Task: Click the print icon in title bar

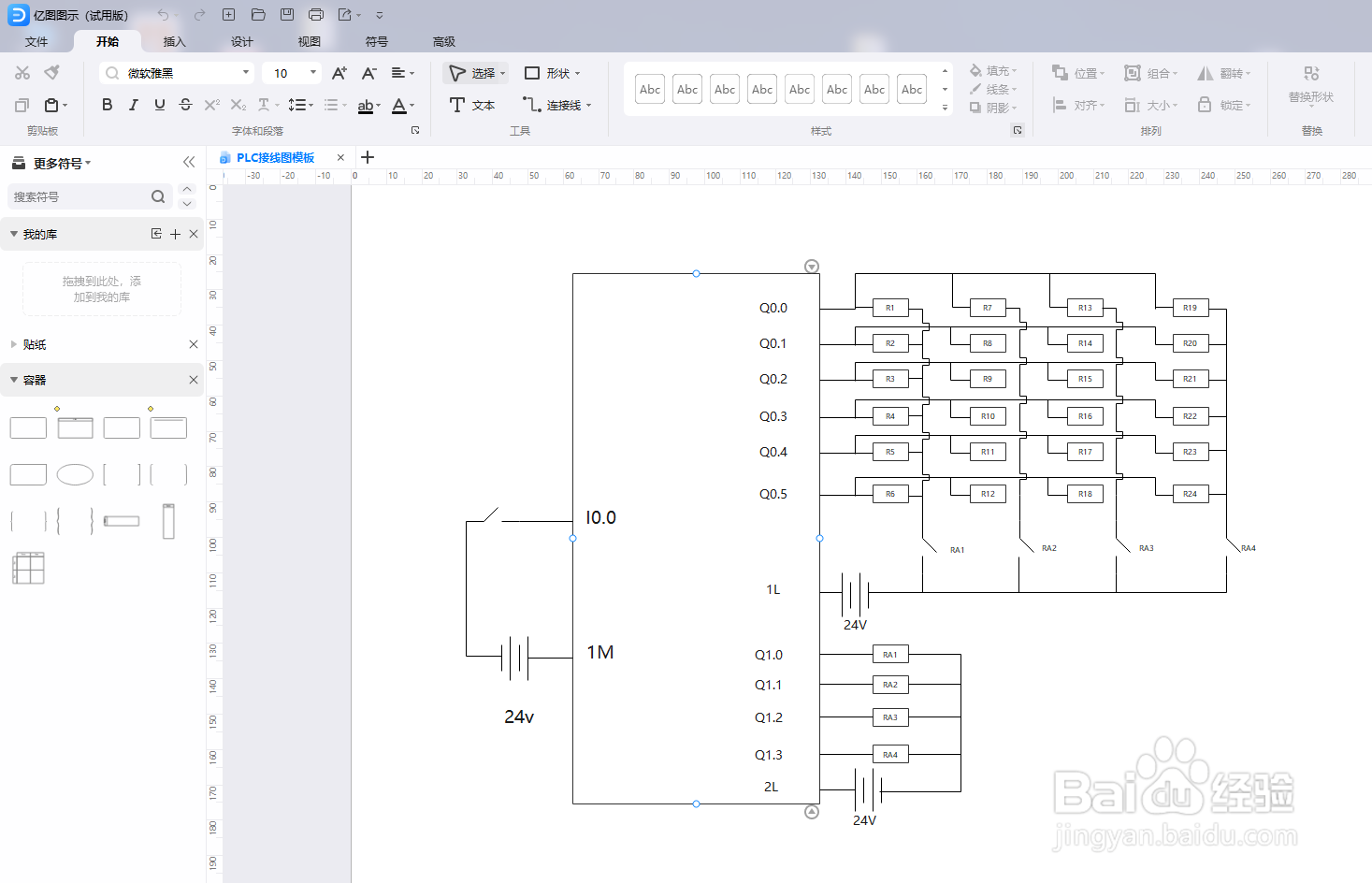Action: pos(316,15)
